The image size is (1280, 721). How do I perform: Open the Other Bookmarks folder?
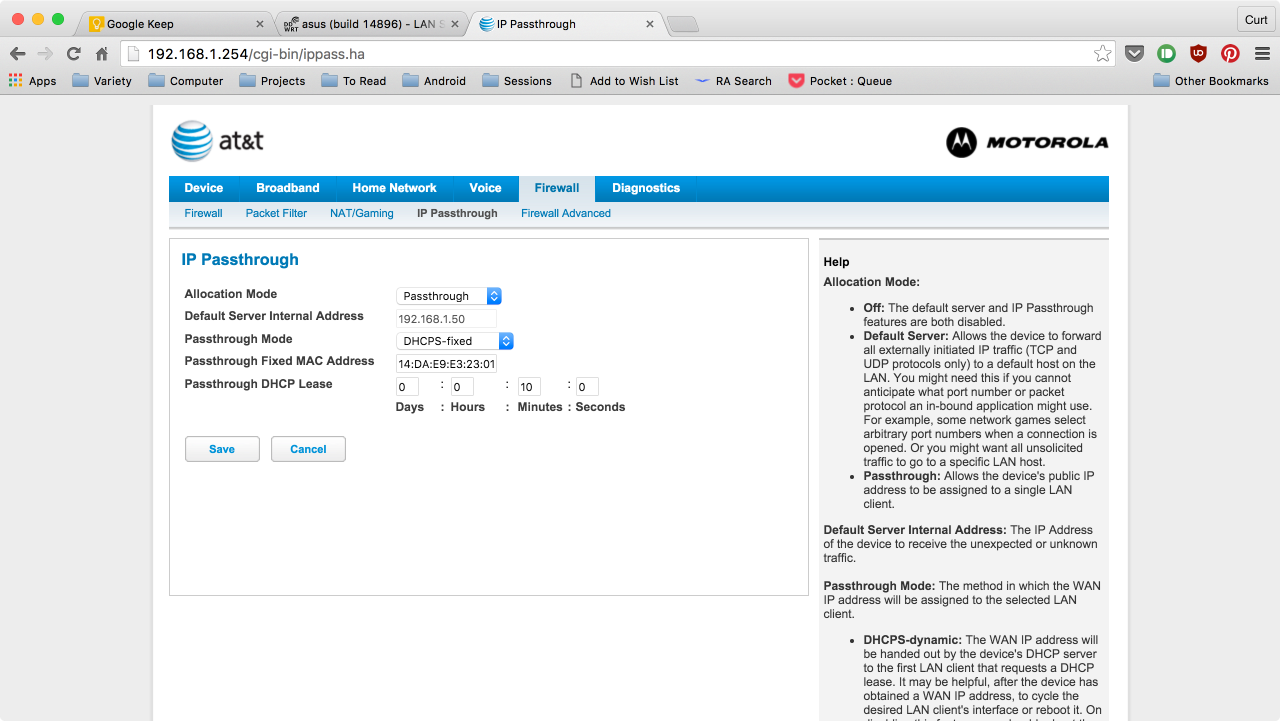[x=1211, y=81]
